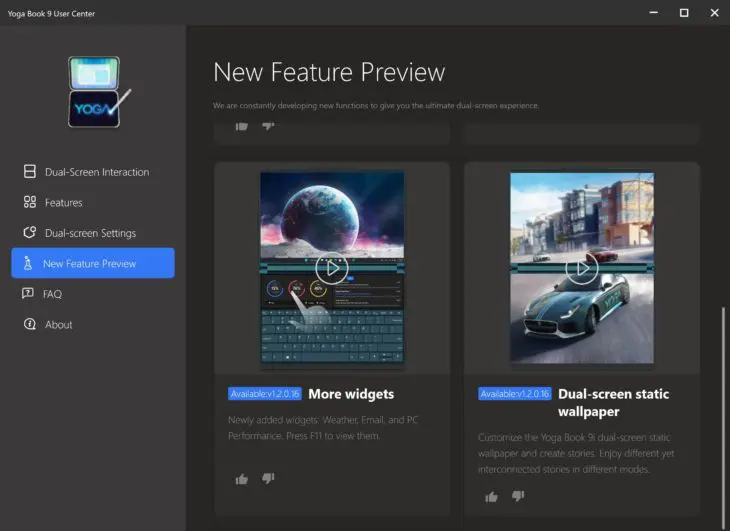Like the More widgets feature
The image size is (730, 531).
pyautogui.click(x=242, y=479)
